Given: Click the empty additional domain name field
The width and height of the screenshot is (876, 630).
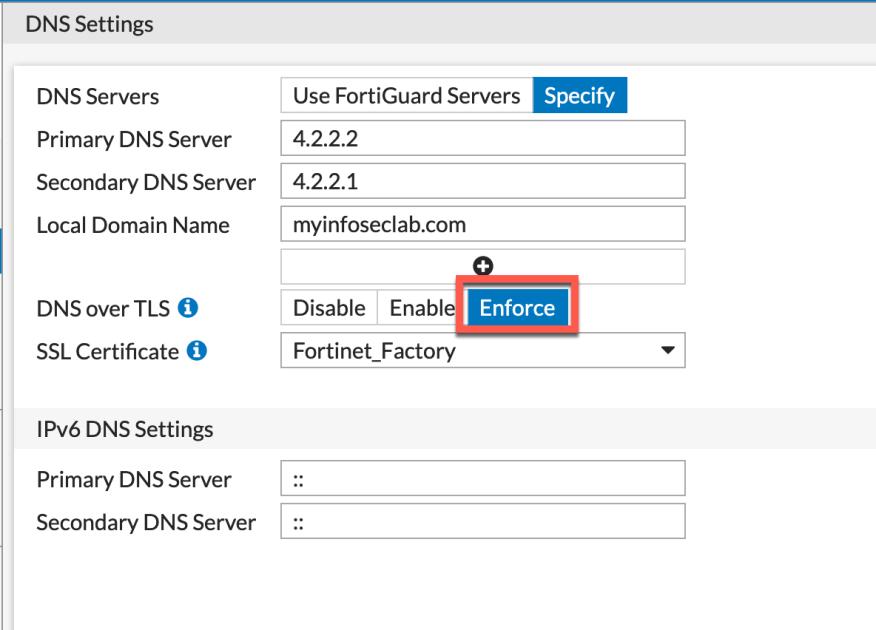Looking at the screenshot, I should coord(483,267).
